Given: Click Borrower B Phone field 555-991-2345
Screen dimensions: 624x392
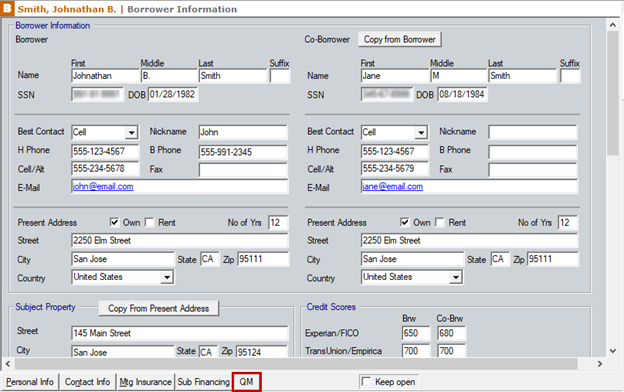Looking at the screenshot, I should click(243, 152).
